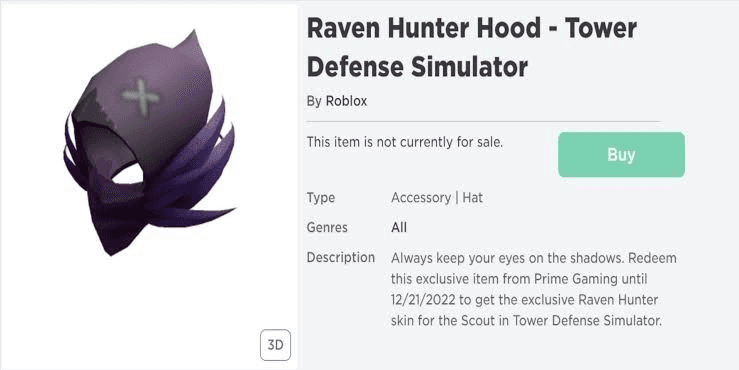Screen dimensions: 739x370
Task: Click the Hat word in Type
Action: pyautogui.click(x=473, y=197)
